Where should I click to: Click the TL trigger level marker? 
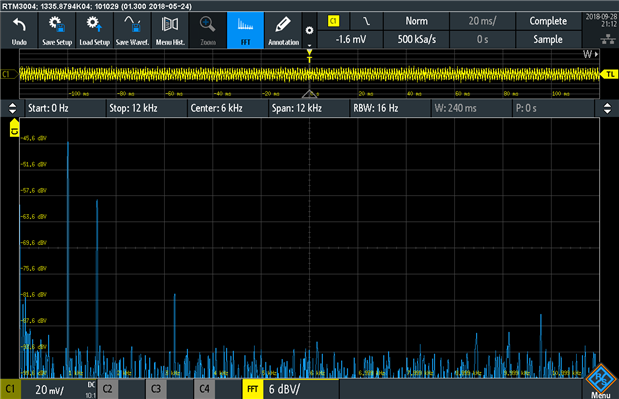coord(610,74)
